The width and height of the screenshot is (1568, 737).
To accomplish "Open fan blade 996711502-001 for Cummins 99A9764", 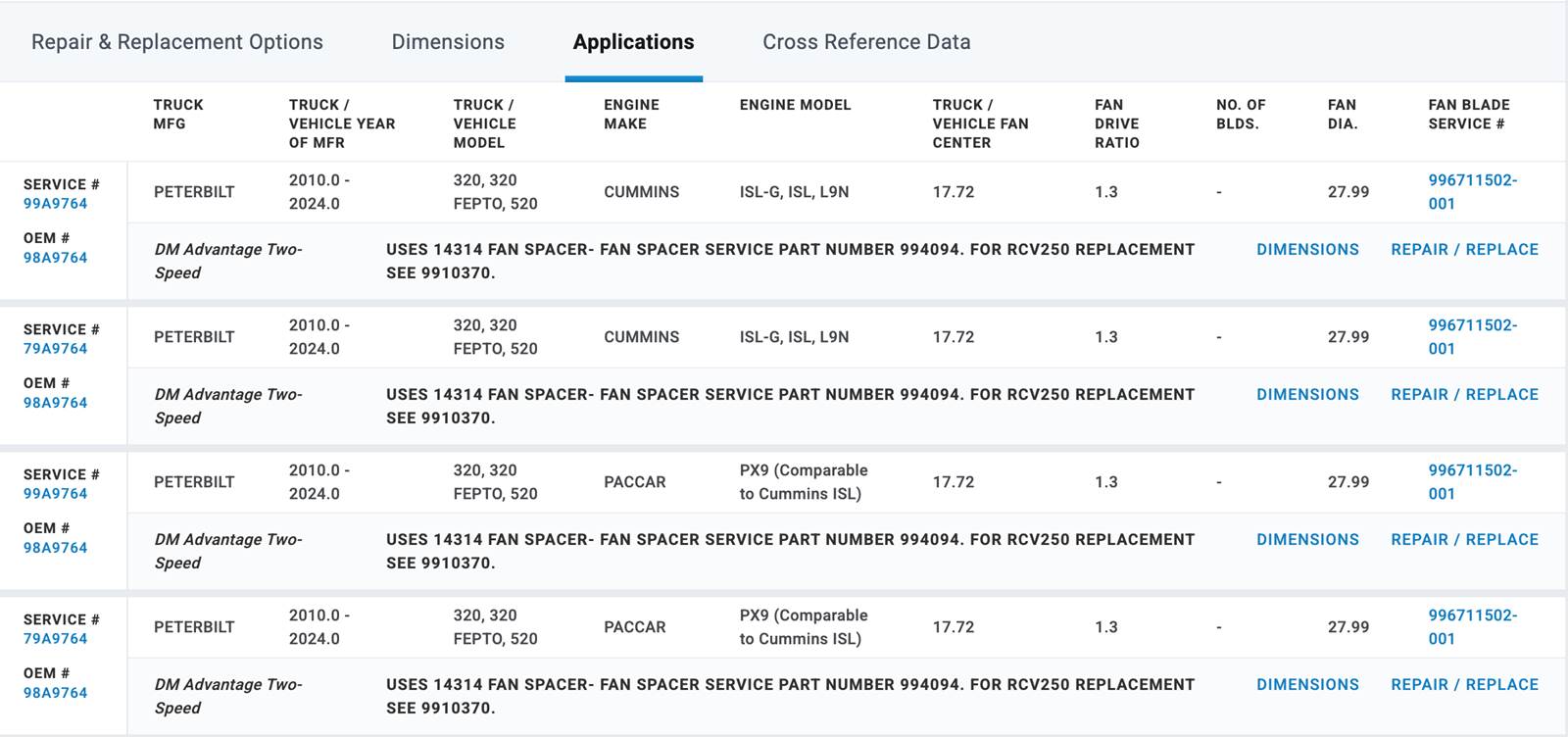I will (x=1472, y=192).
